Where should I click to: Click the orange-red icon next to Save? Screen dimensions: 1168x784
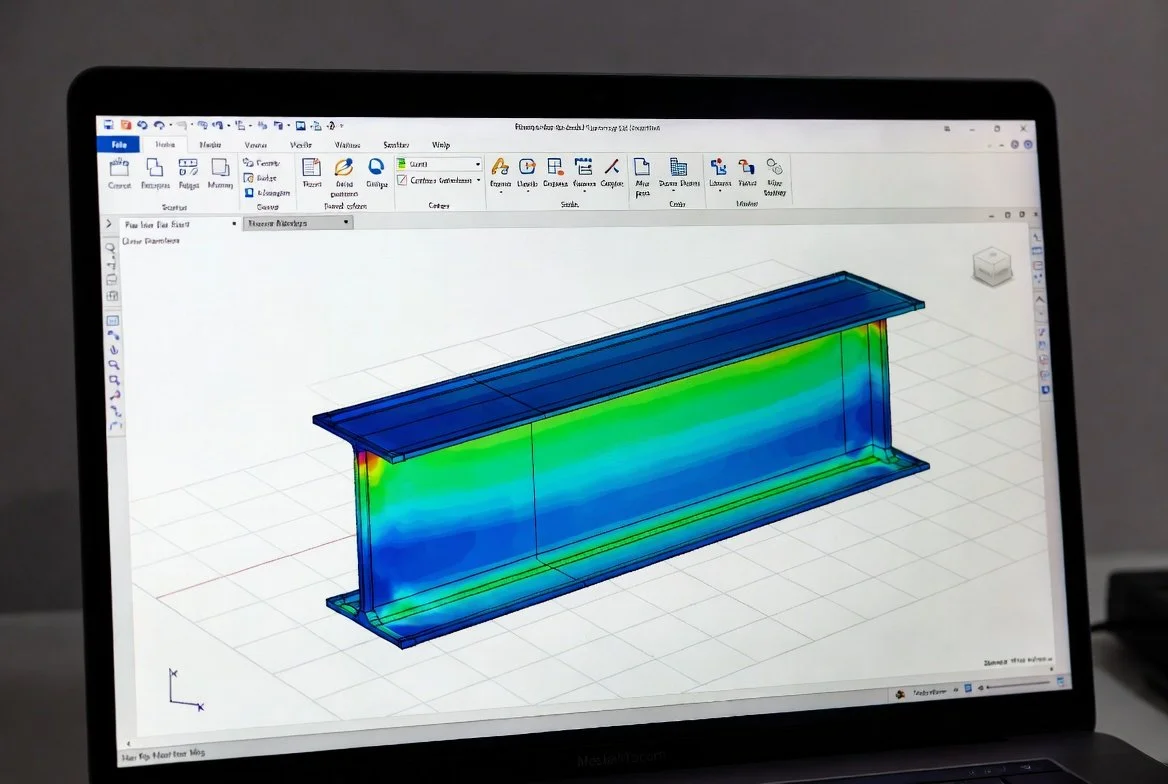pyautogui.click(x=126, y=124)
